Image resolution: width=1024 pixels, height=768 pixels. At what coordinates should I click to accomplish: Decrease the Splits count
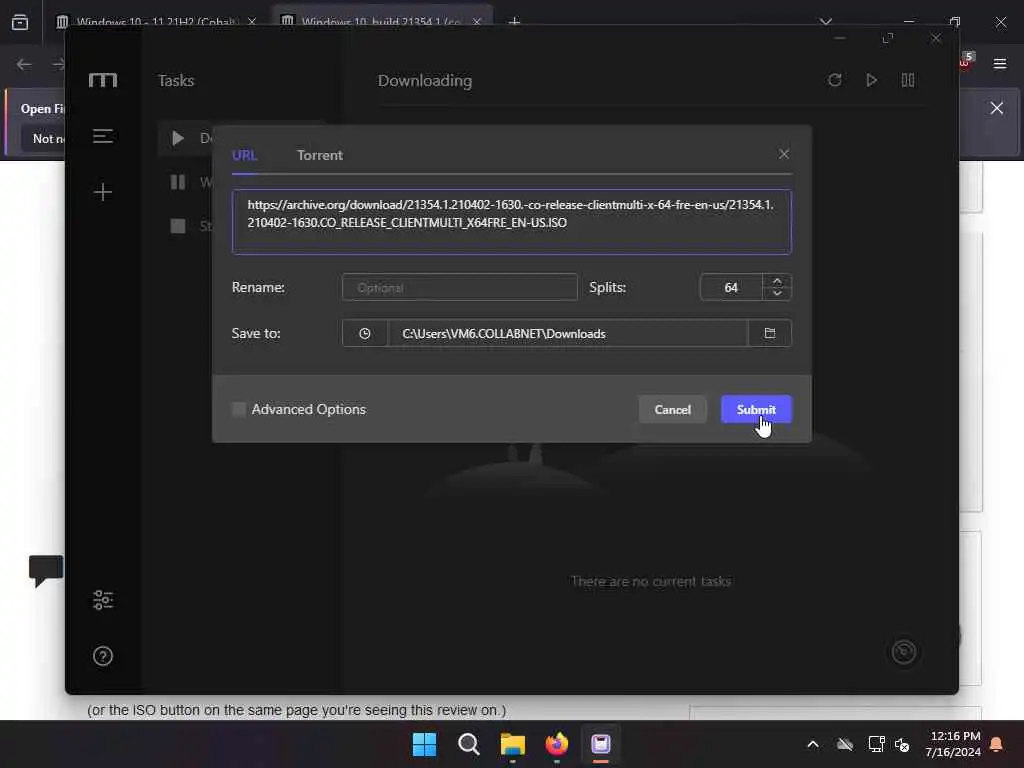click(777, 294)
